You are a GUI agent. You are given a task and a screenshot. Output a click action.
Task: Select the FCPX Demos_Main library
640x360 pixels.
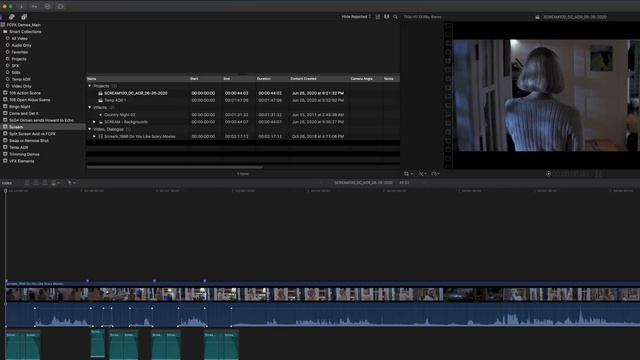click(x=24, y=25)
